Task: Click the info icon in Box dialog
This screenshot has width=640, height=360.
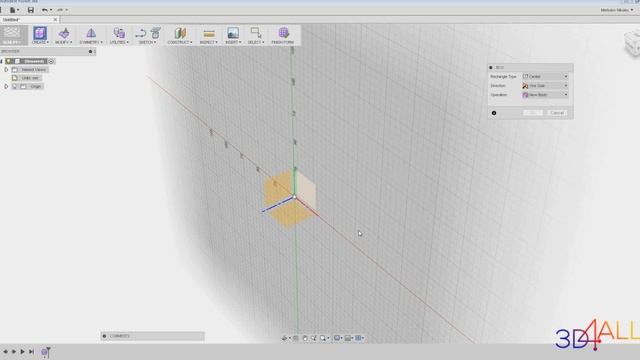Action: tap(494, 113)
